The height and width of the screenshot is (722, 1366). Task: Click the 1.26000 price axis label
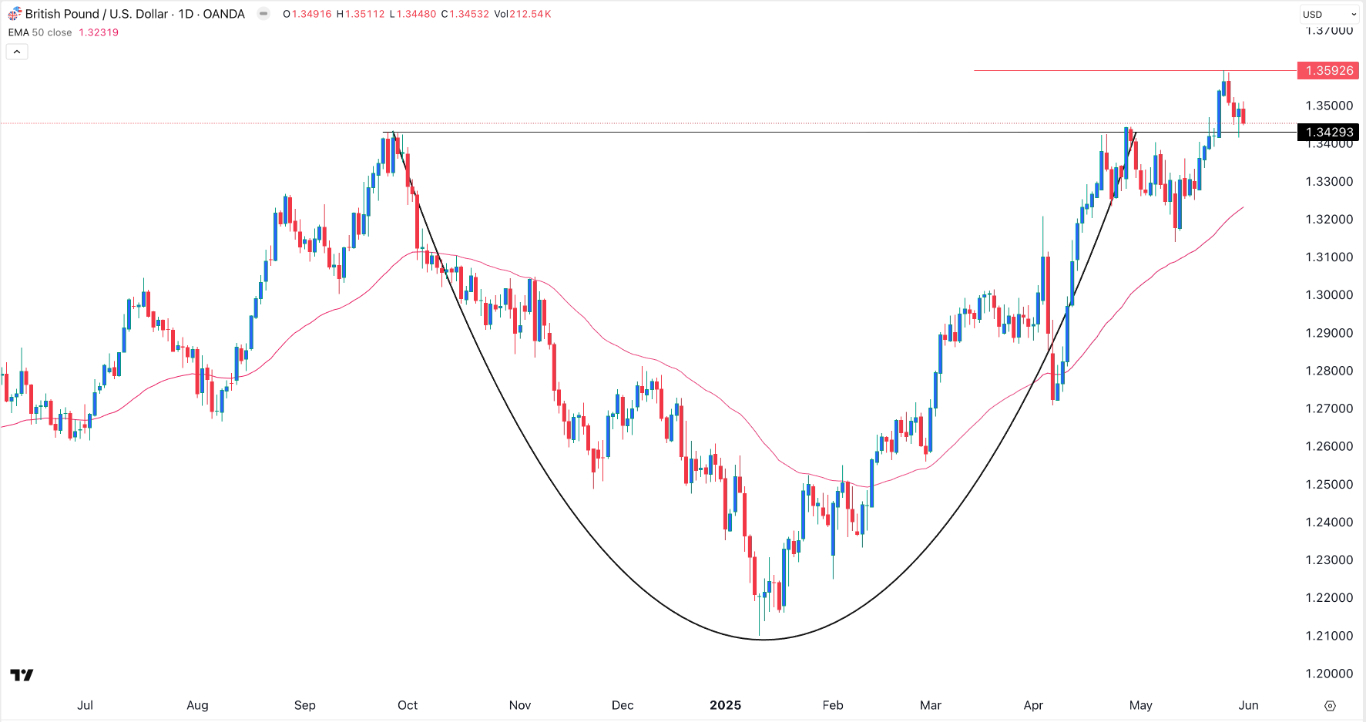coord(1329,446)
